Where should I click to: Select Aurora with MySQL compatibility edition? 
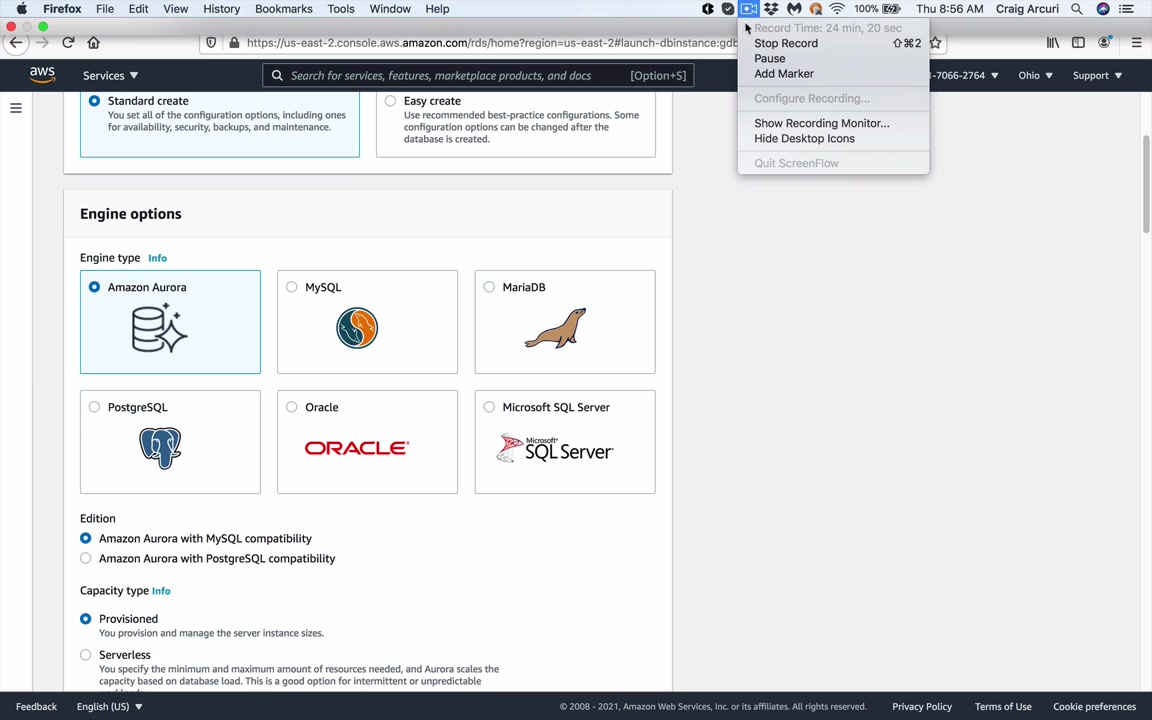(85, 538)
